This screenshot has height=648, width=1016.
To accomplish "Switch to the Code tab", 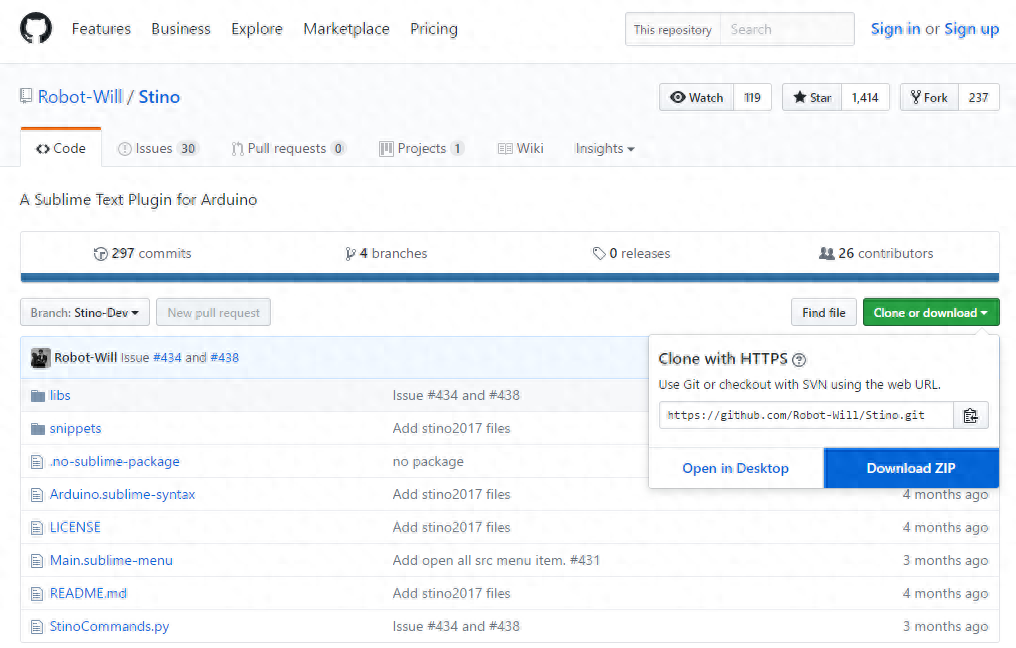I will coord(61,148).
